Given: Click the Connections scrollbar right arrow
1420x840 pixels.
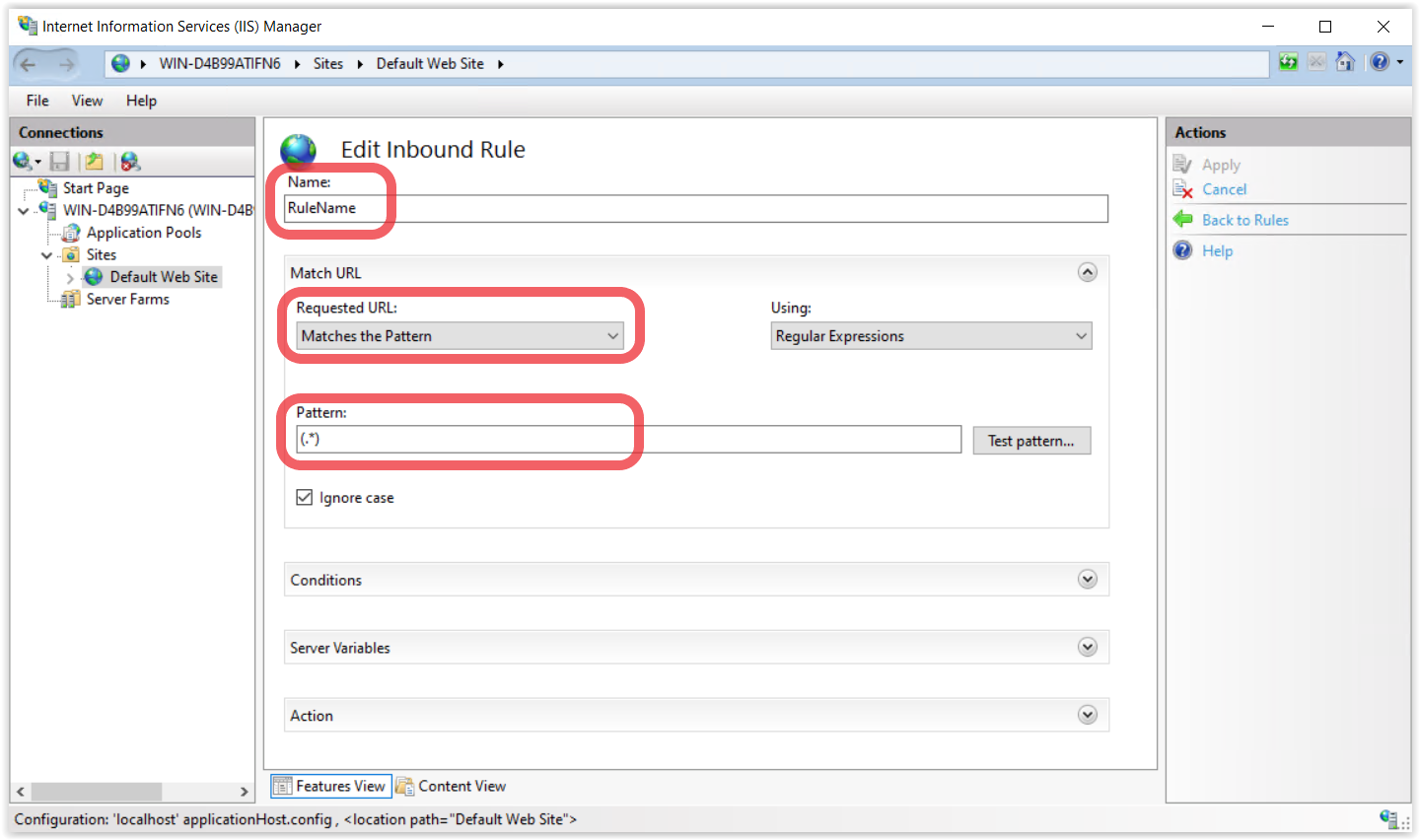Looking at the screenshot, I should [x=245, y=792].
